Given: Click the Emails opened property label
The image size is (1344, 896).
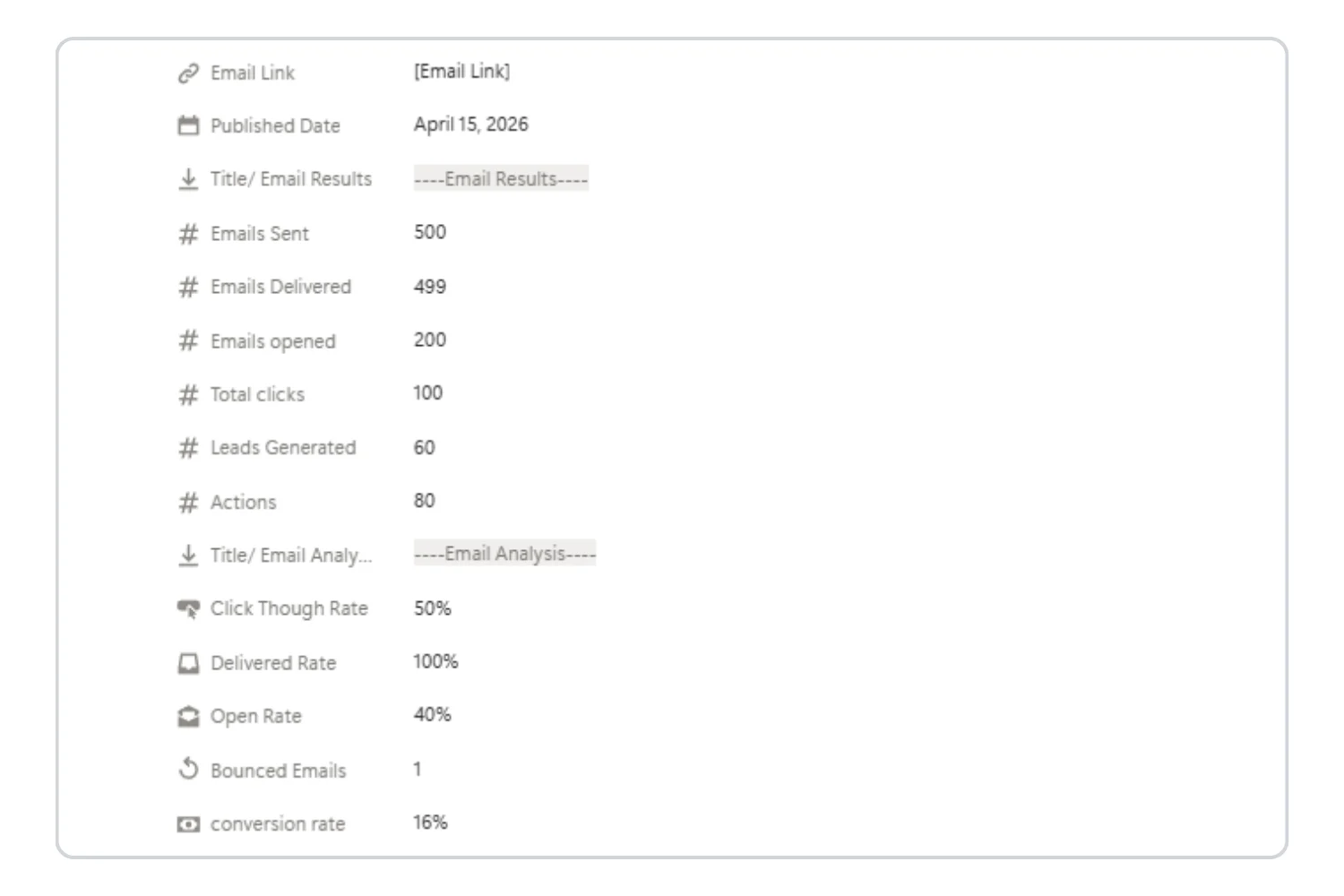Looking at the screenshot, I should pos(272,340).
